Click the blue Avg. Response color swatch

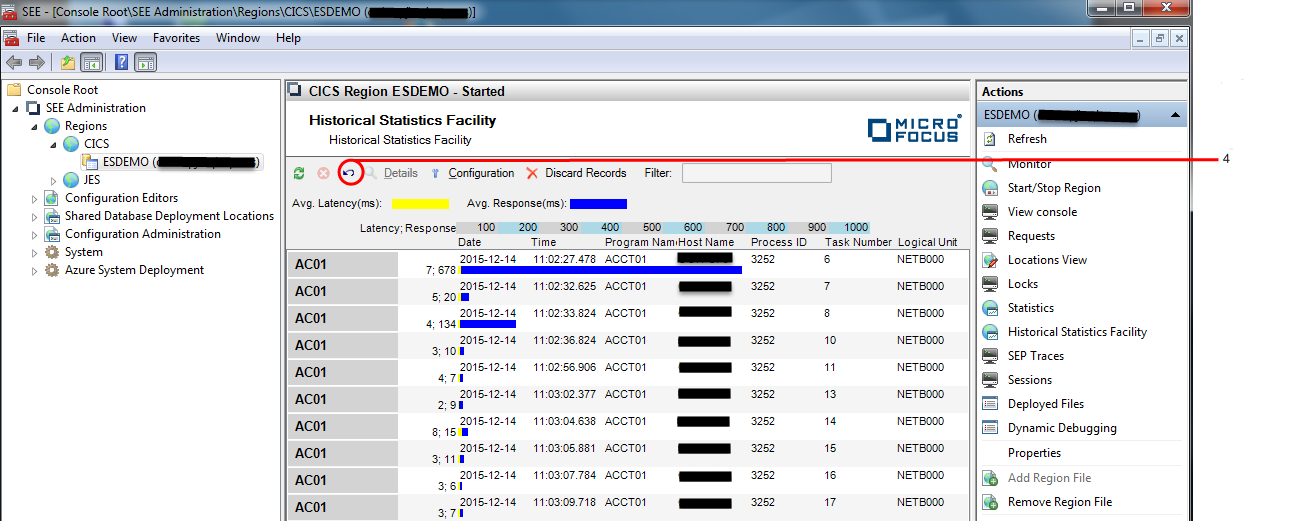click(x=598, y=204)
